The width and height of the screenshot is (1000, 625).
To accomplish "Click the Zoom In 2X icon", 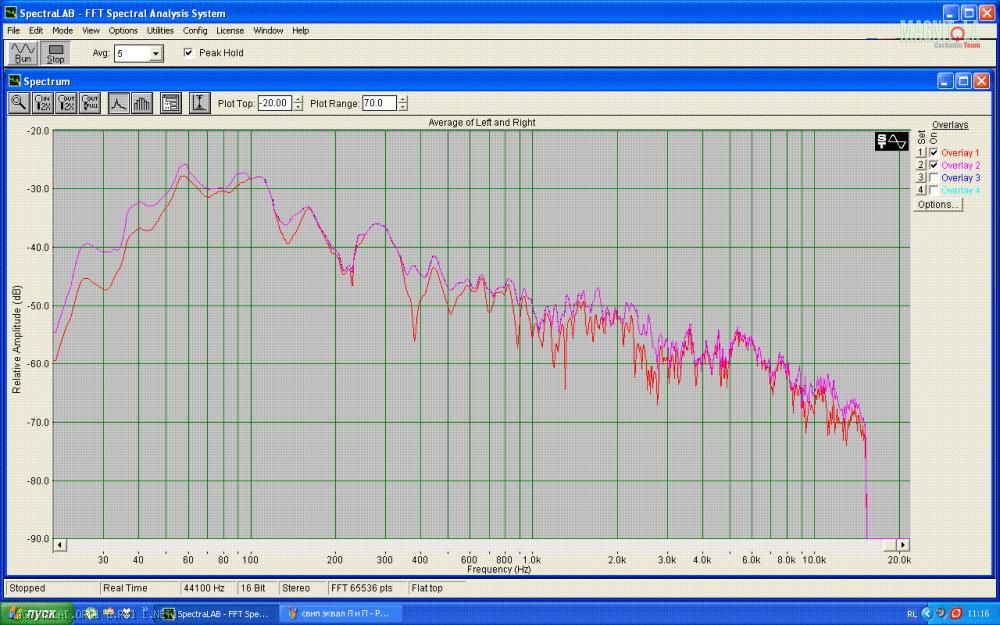I will coord(43,102).
